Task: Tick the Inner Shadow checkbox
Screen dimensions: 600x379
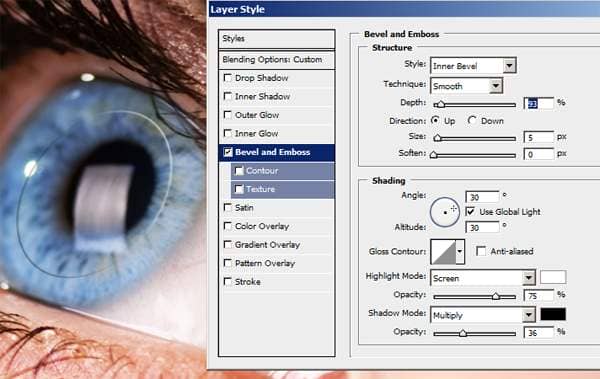Action: point(228,96)
